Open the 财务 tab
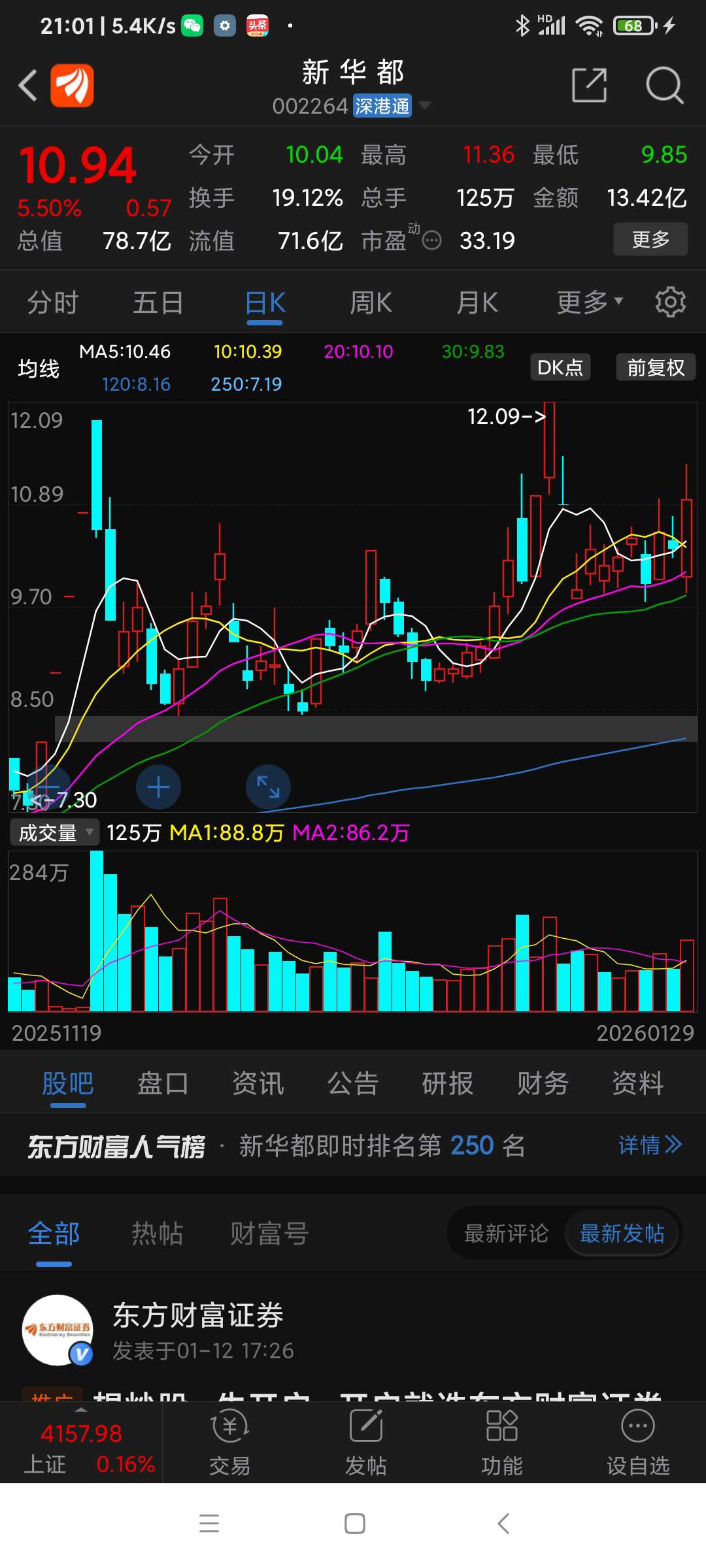This screenshot has width=706, height=1568. tap(543, 1083)
